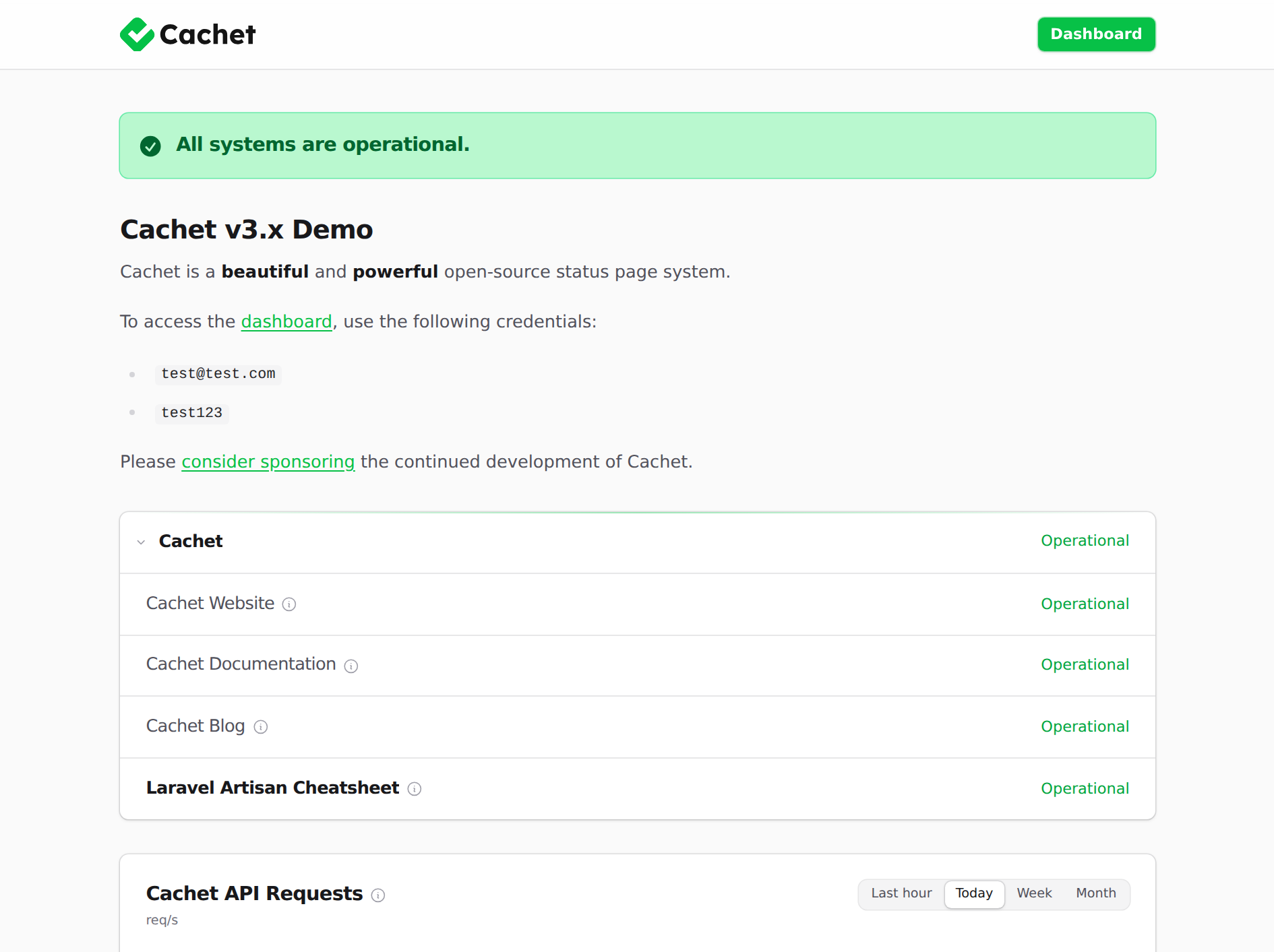Click the Cachet API Requests heading
This screenshot has height=952, width=1274.
tap(254, 893)
